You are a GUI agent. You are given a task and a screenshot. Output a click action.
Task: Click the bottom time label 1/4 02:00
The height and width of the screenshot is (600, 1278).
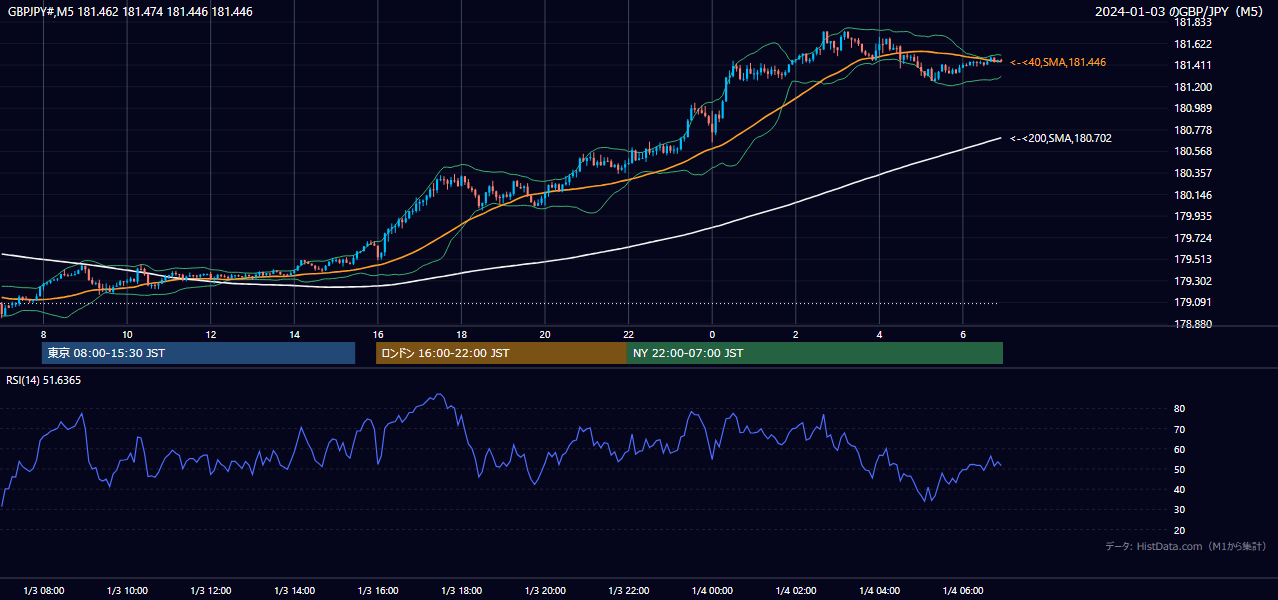click(795, 591)
